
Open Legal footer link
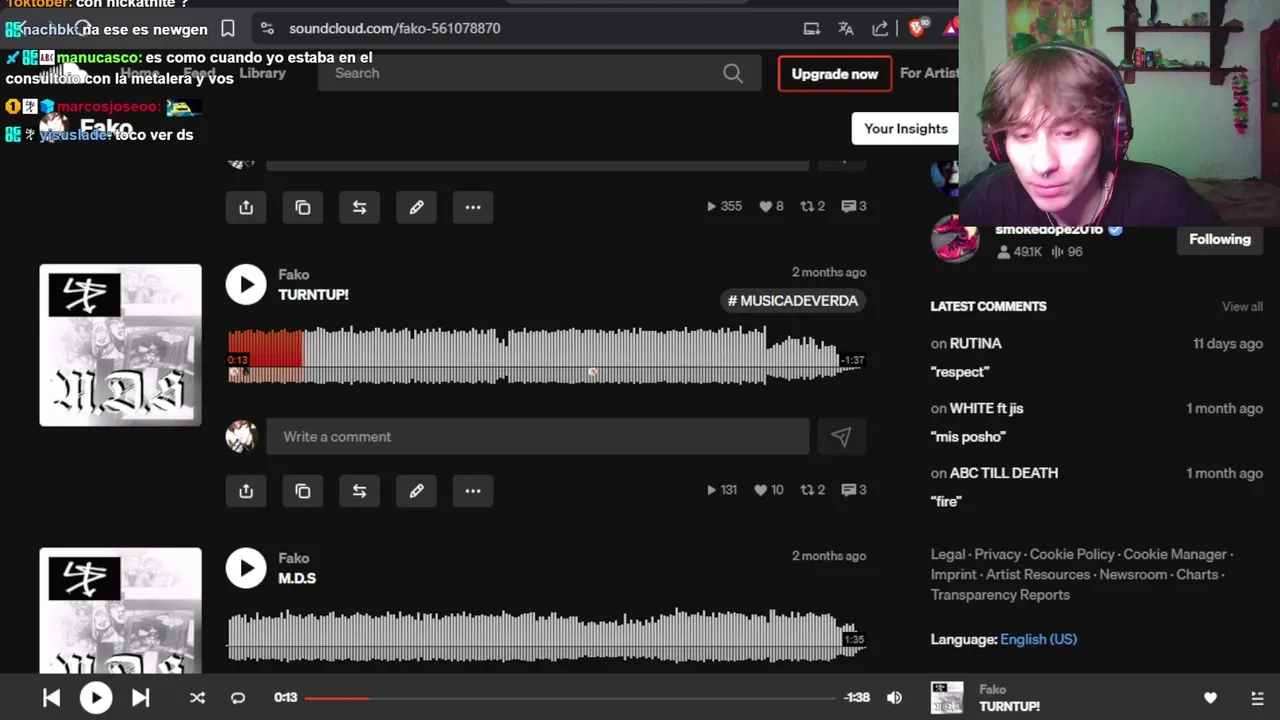pos(948,554)
